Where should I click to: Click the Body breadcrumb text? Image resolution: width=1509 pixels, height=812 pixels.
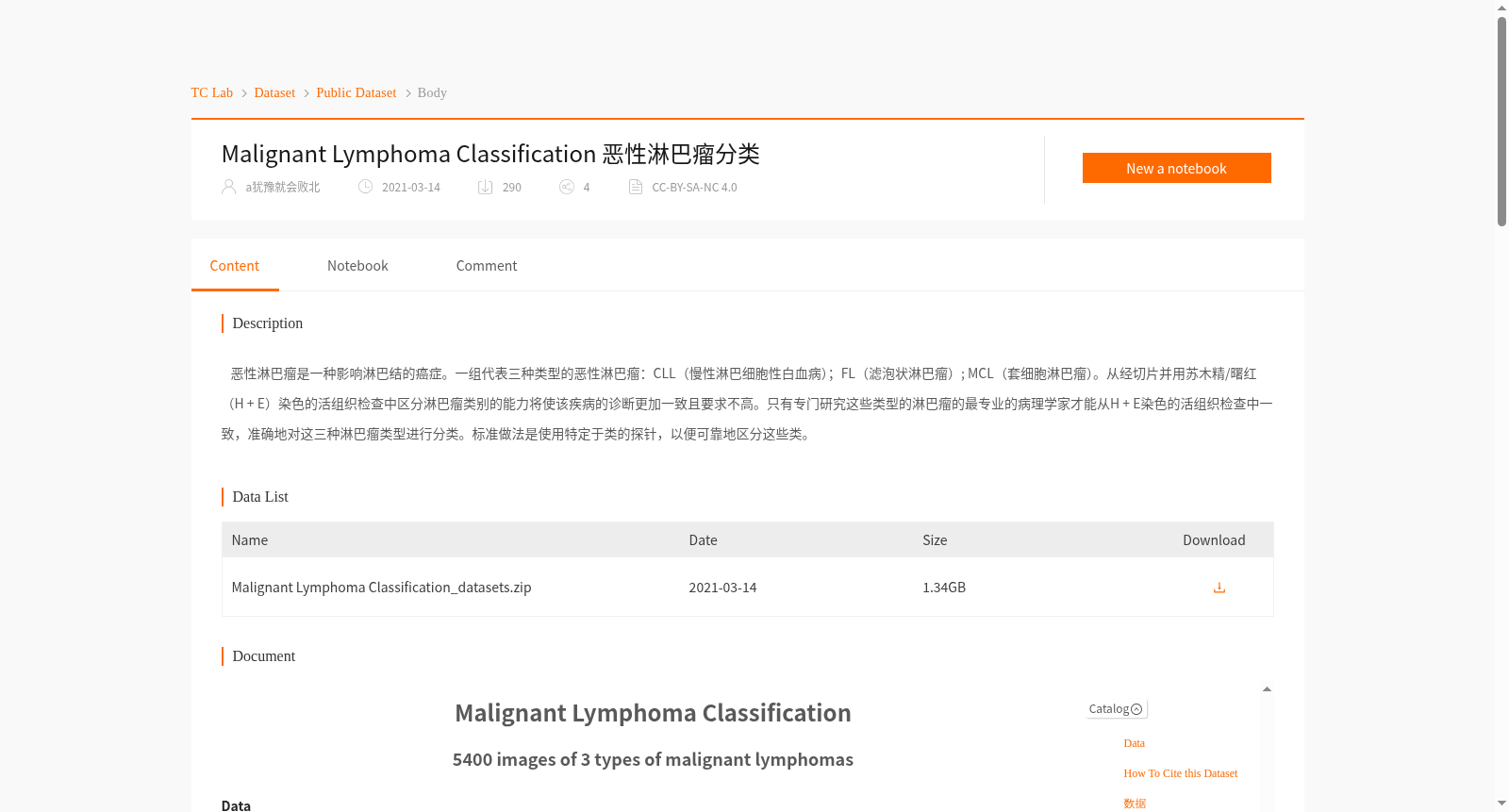click(432, 92)
